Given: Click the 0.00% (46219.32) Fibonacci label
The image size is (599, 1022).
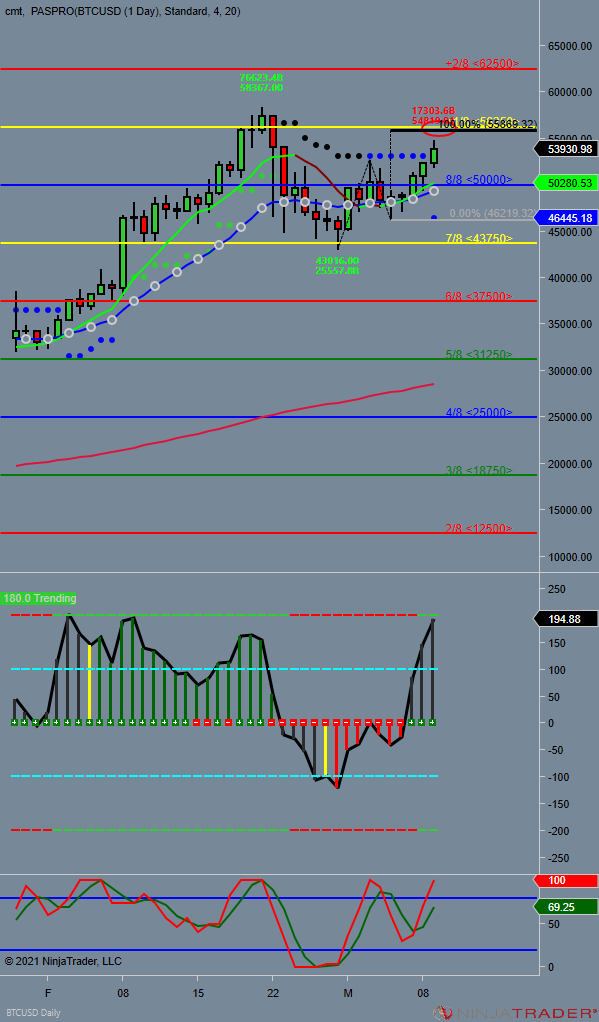Looking at the screenshot, I should [493, 213].
